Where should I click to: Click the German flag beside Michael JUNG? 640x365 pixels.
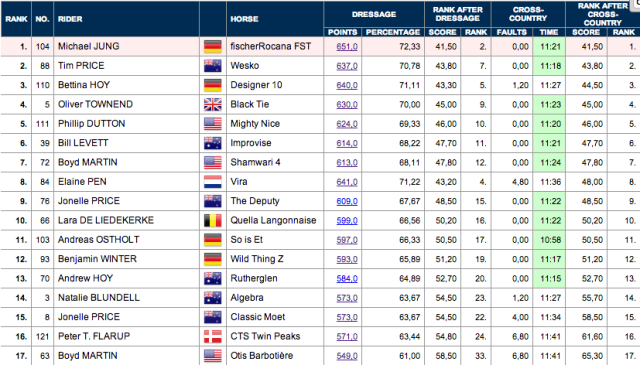tap(213, 47)
